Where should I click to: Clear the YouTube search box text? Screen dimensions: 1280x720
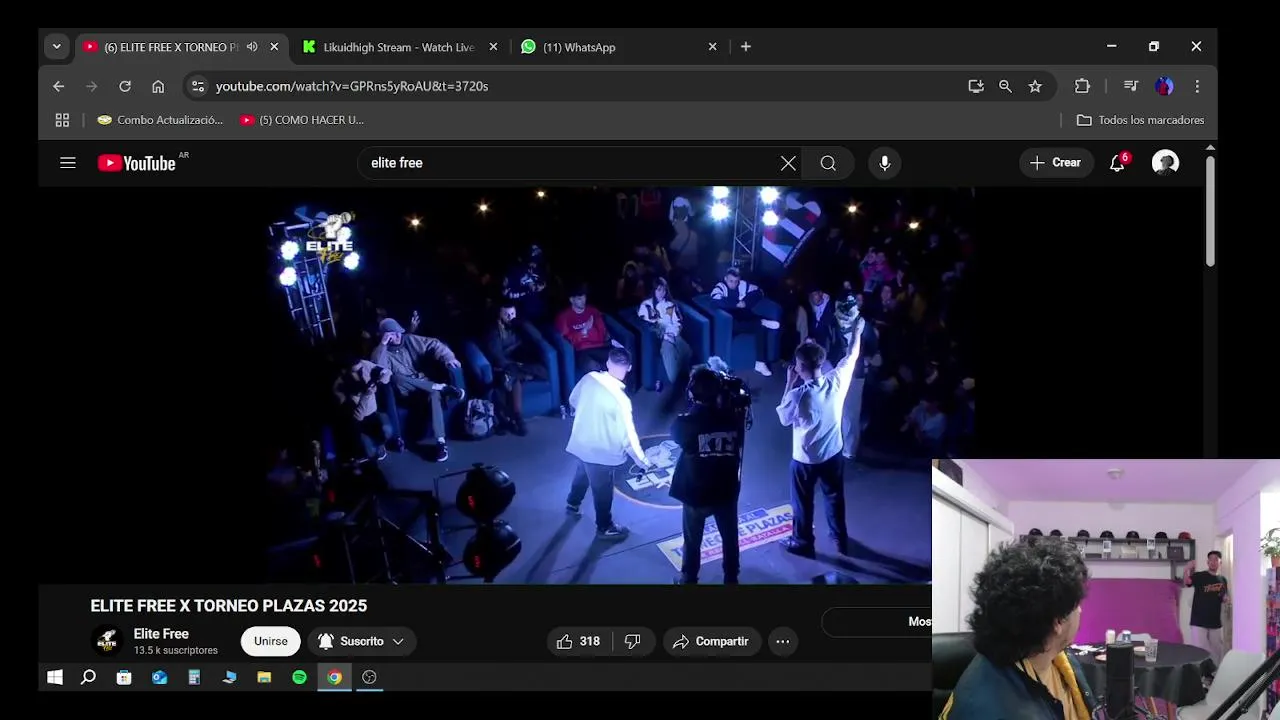coord(788,163)
